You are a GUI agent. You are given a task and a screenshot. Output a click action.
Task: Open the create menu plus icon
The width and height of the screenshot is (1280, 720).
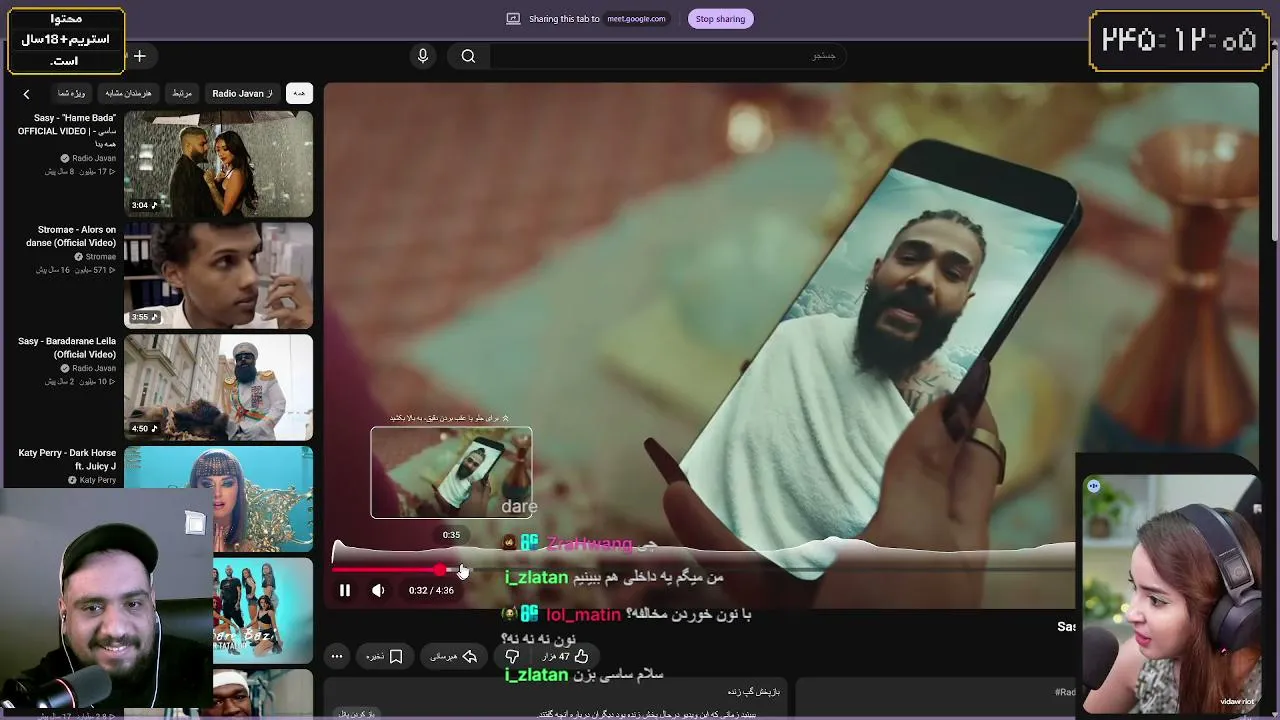140,56
